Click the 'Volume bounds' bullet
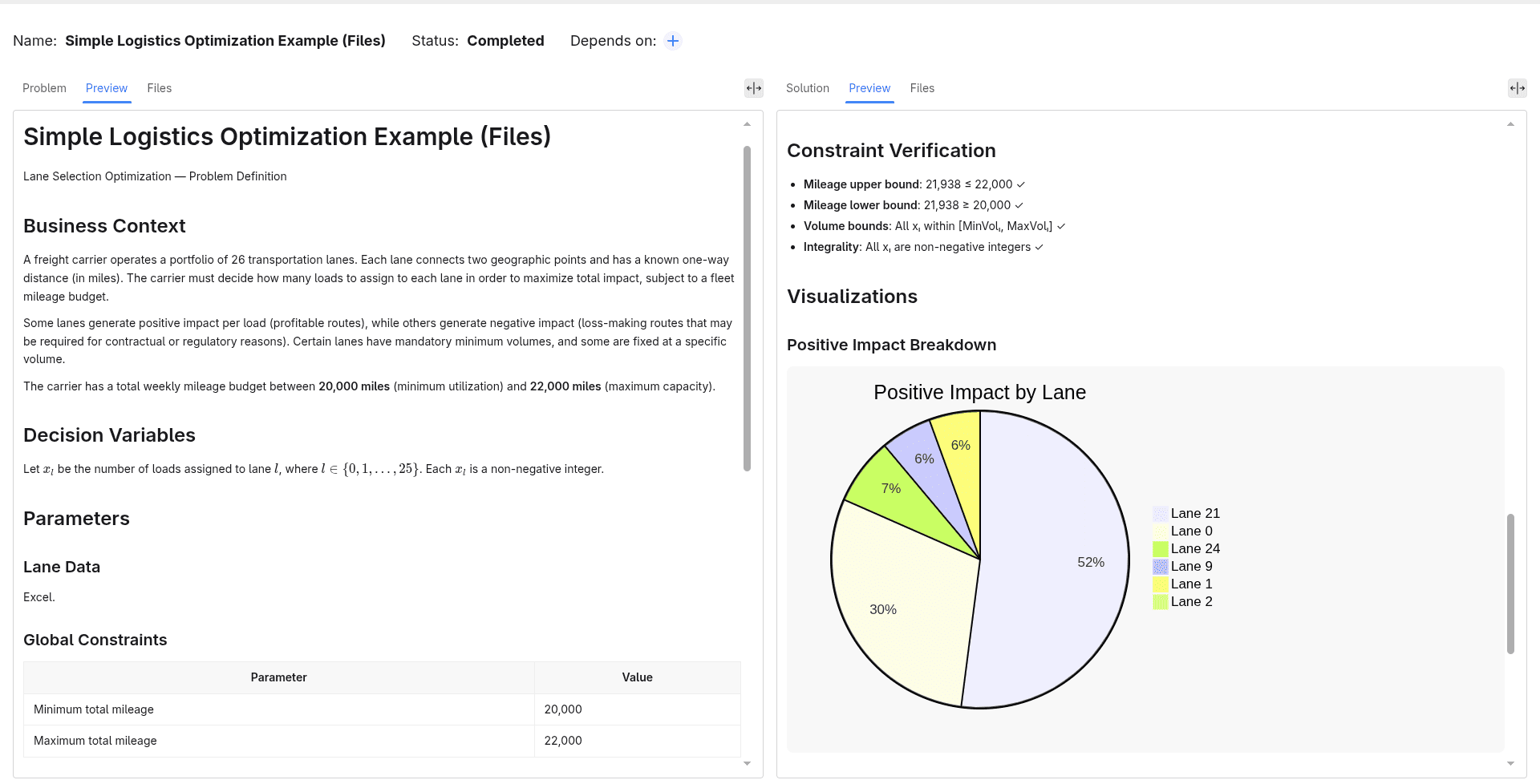This screenshot has width=1540, height=784. tap(934, 226)
